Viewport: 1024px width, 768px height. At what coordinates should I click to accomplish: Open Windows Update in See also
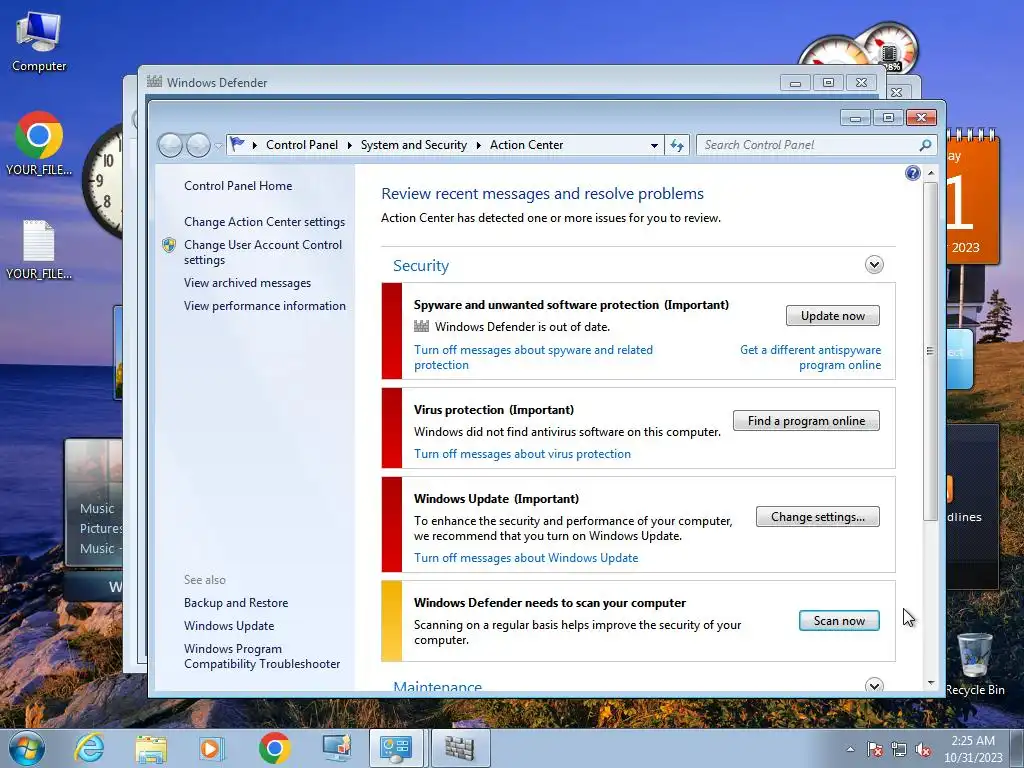click(x=229, y=626)
